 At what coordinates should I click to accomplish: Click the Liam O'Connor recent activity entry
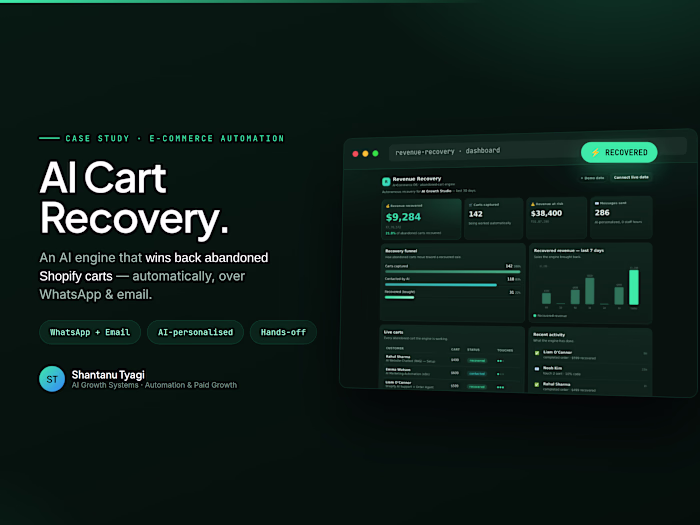(x=590, y=354)
